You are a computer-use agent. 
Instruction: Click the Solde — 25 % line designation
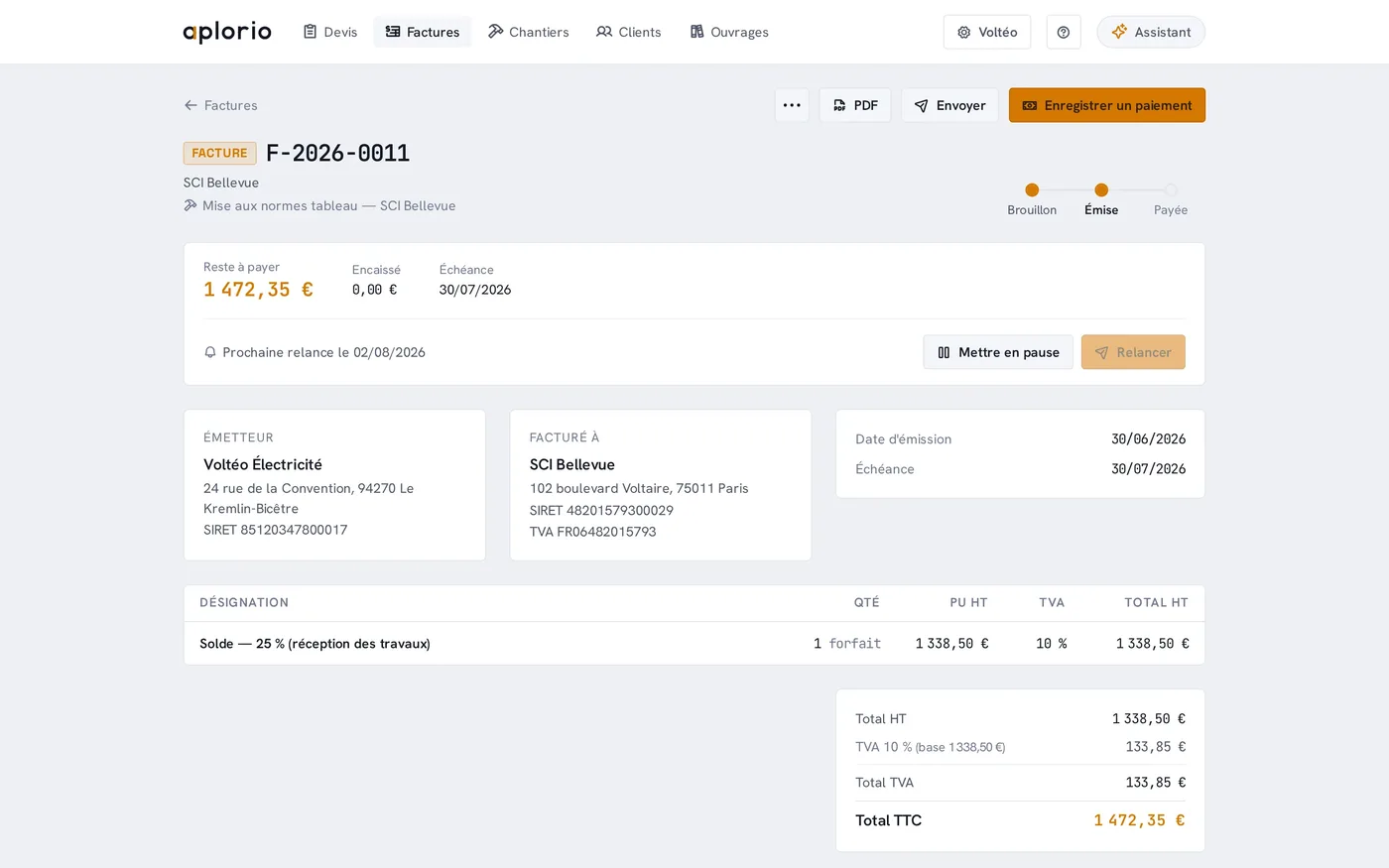tap(315, 644)
